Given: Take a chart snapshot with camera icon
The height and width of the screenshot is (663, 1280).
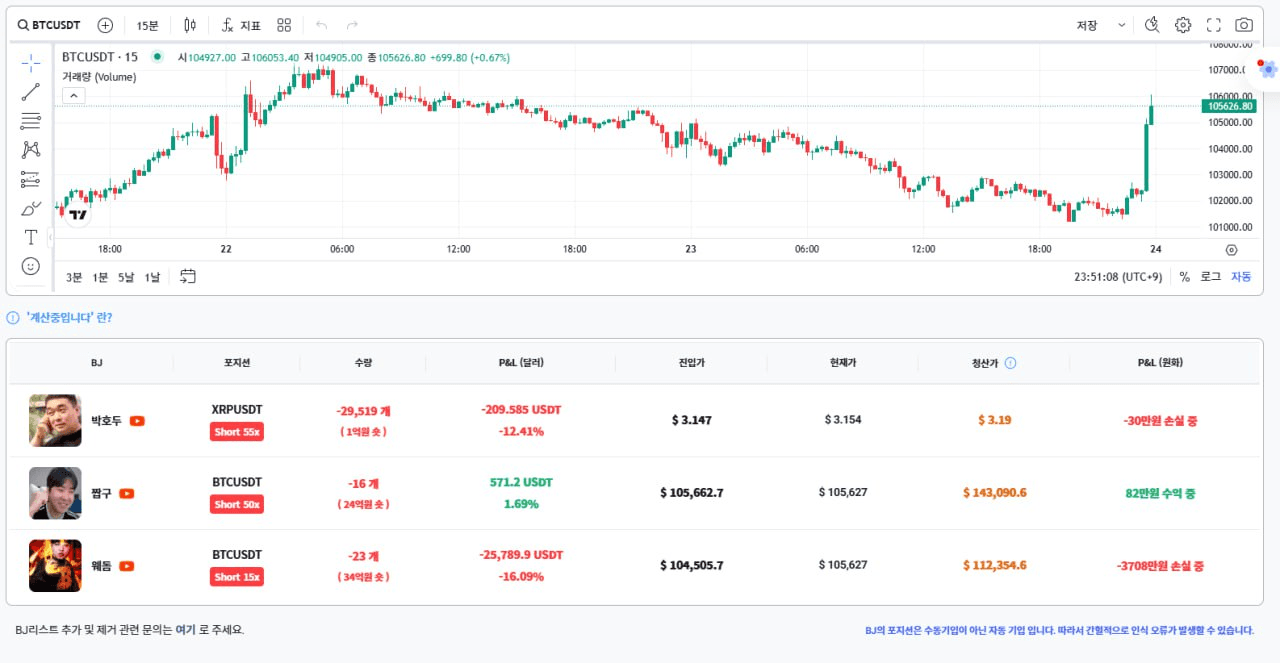Looking at the screenshot, I should [1244, 25].
